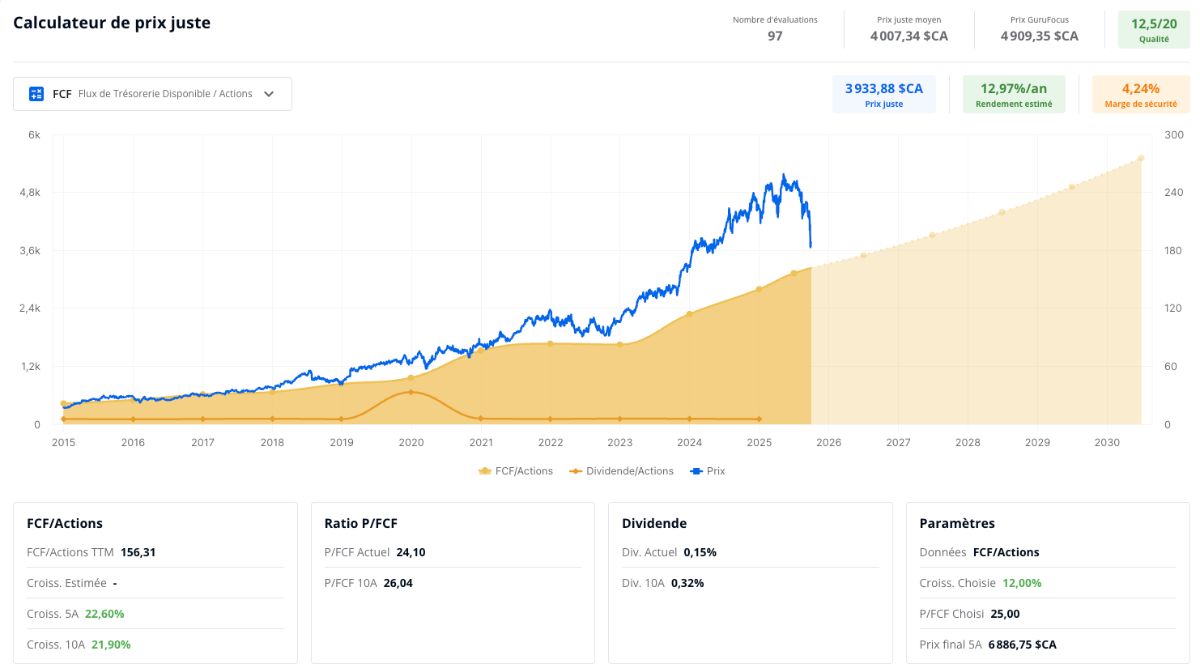Click the Prix juste moyen value
1200x670 pixels.
click(909, 36)
